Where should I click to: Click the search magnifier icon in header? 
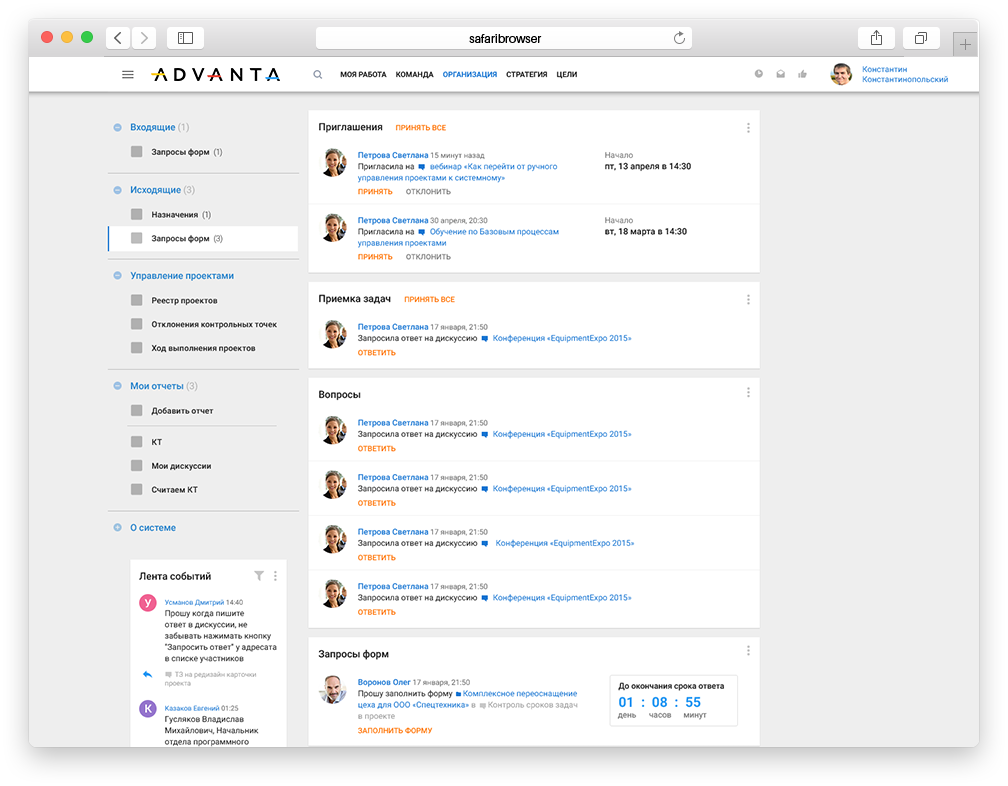[318, 75]
